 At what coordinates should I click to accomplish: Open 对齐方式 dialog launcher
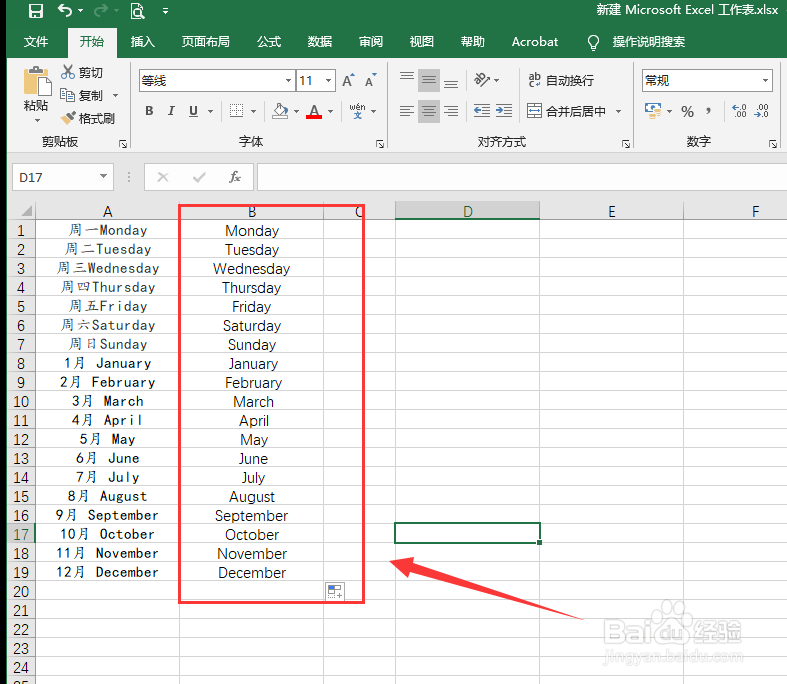click(626, 144)
